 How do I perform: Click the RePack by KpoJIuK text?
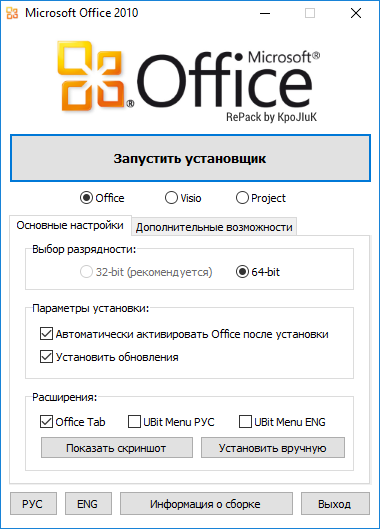[271, 117]
